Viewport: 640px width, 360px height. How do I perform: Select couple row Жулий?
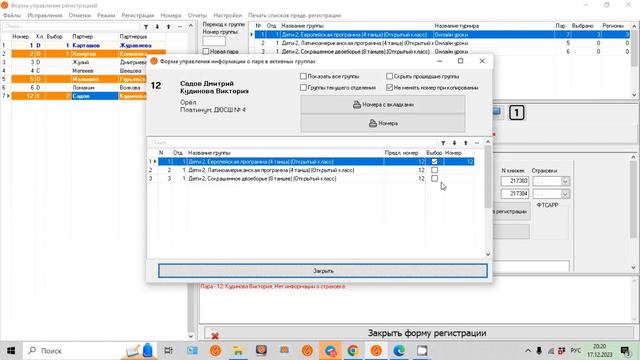tap(89, 62)
